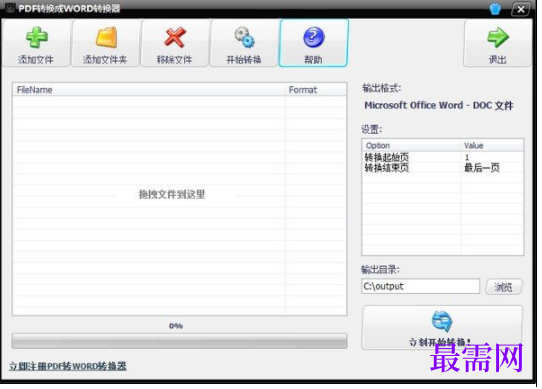542x389 pixels.
Task: Click the 立刻开始转换 convert button
Action: (442, 327)
